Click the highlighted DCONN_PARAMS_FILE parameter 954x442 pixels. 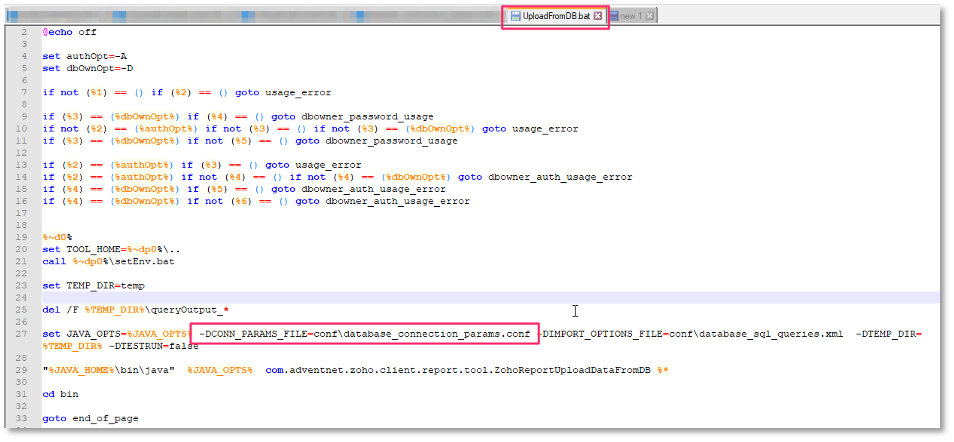pos(365,333)
